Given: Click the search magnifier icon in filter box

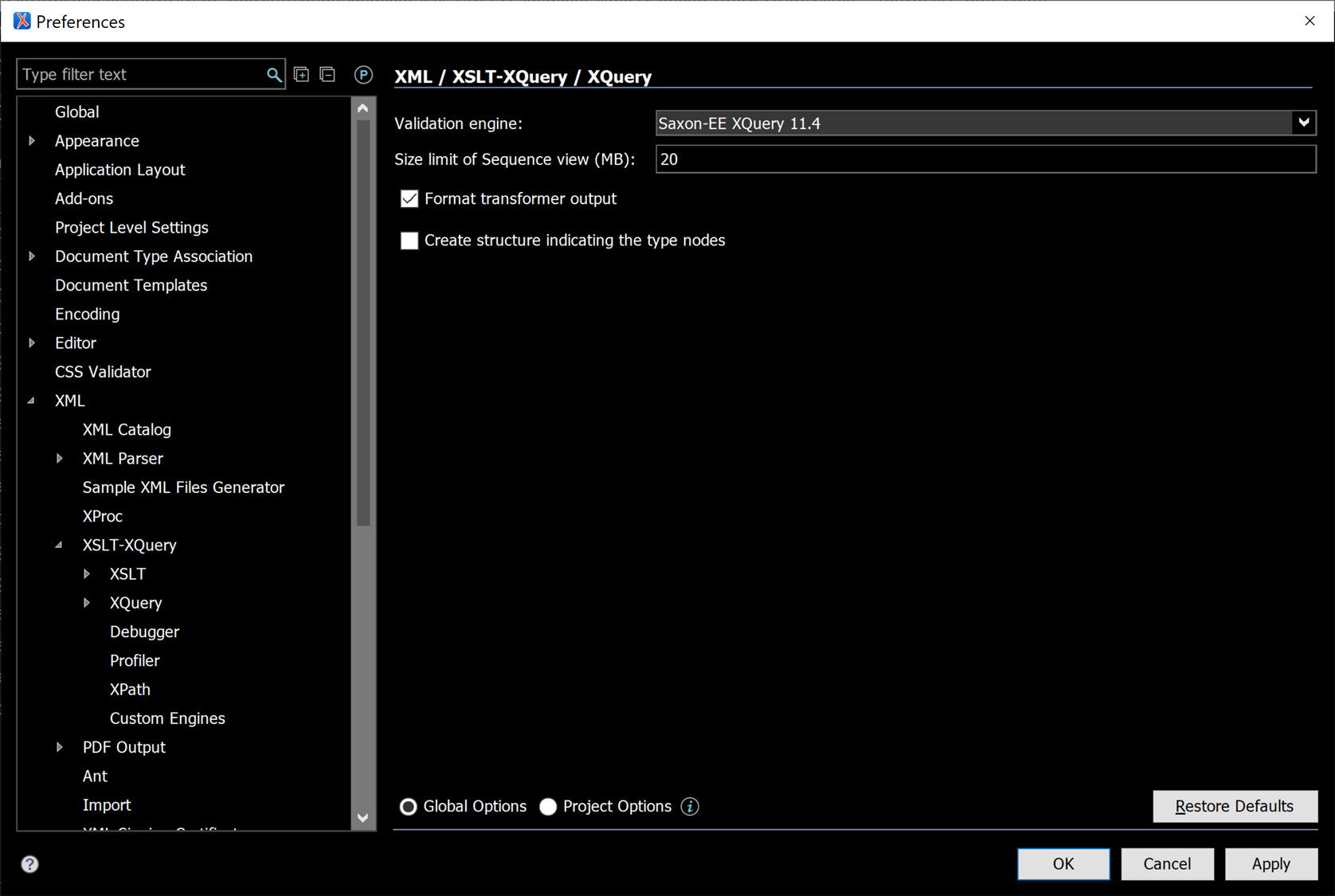Looking at the screenshot, I should [273, 75].
